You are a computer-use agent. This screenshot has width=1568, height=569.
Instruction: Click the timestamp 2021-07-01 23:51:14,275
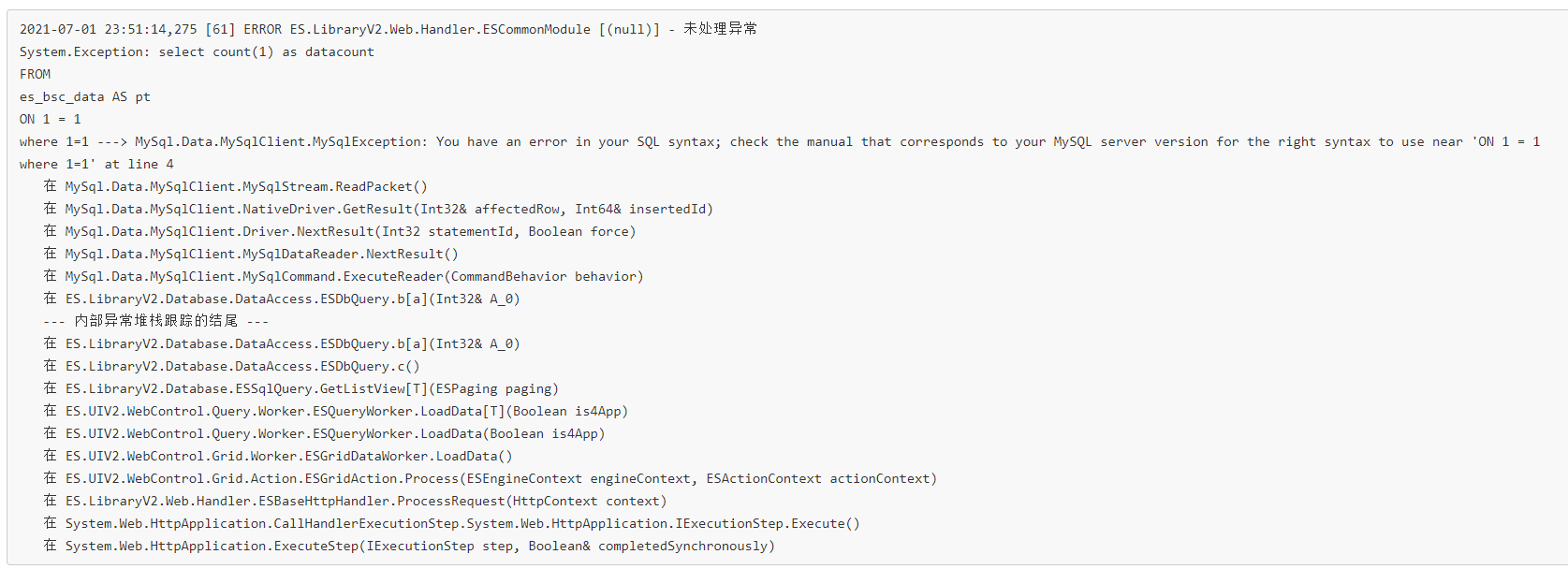109,29
